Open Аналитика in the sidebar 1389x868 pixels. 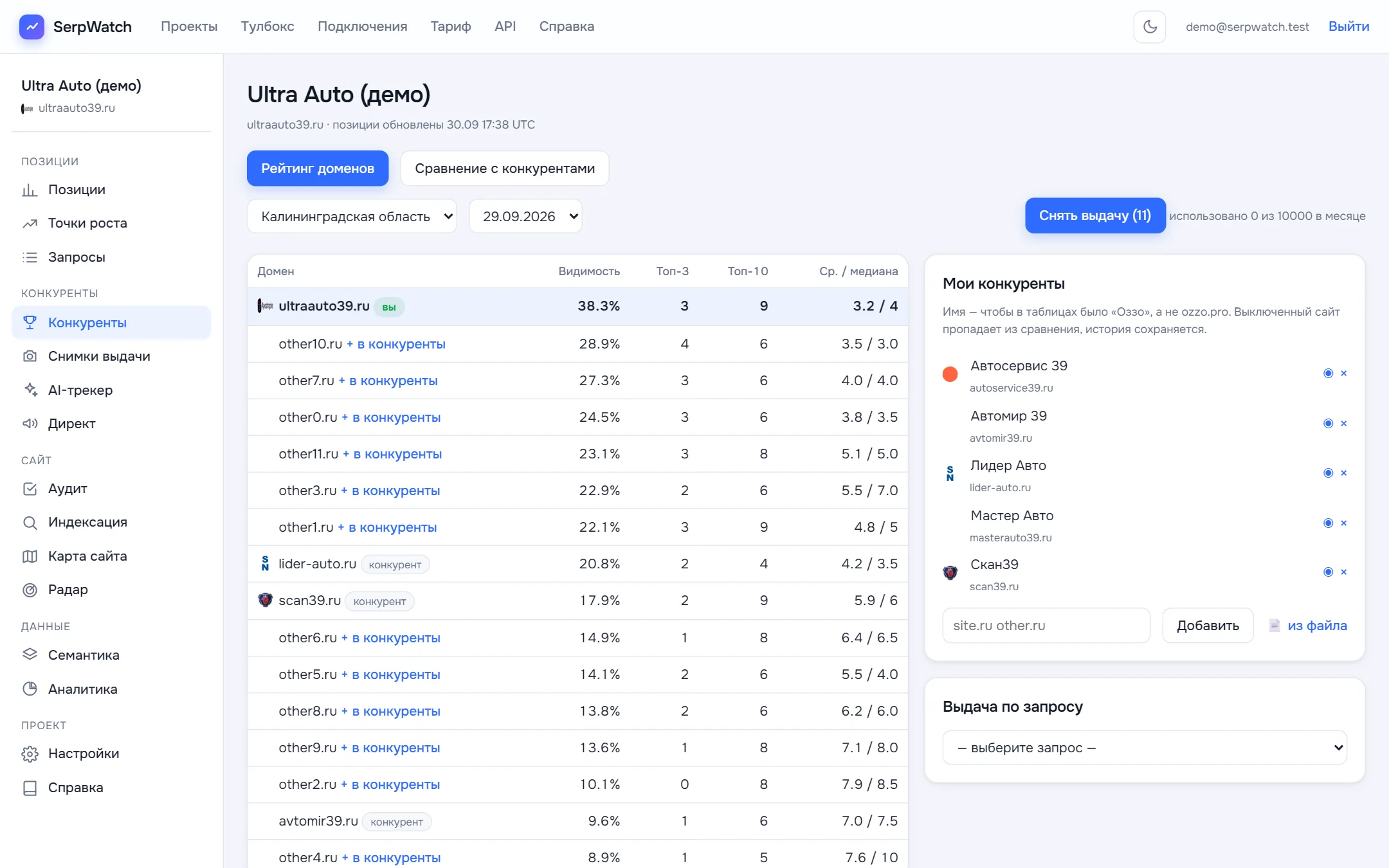(x=111, y=689)
